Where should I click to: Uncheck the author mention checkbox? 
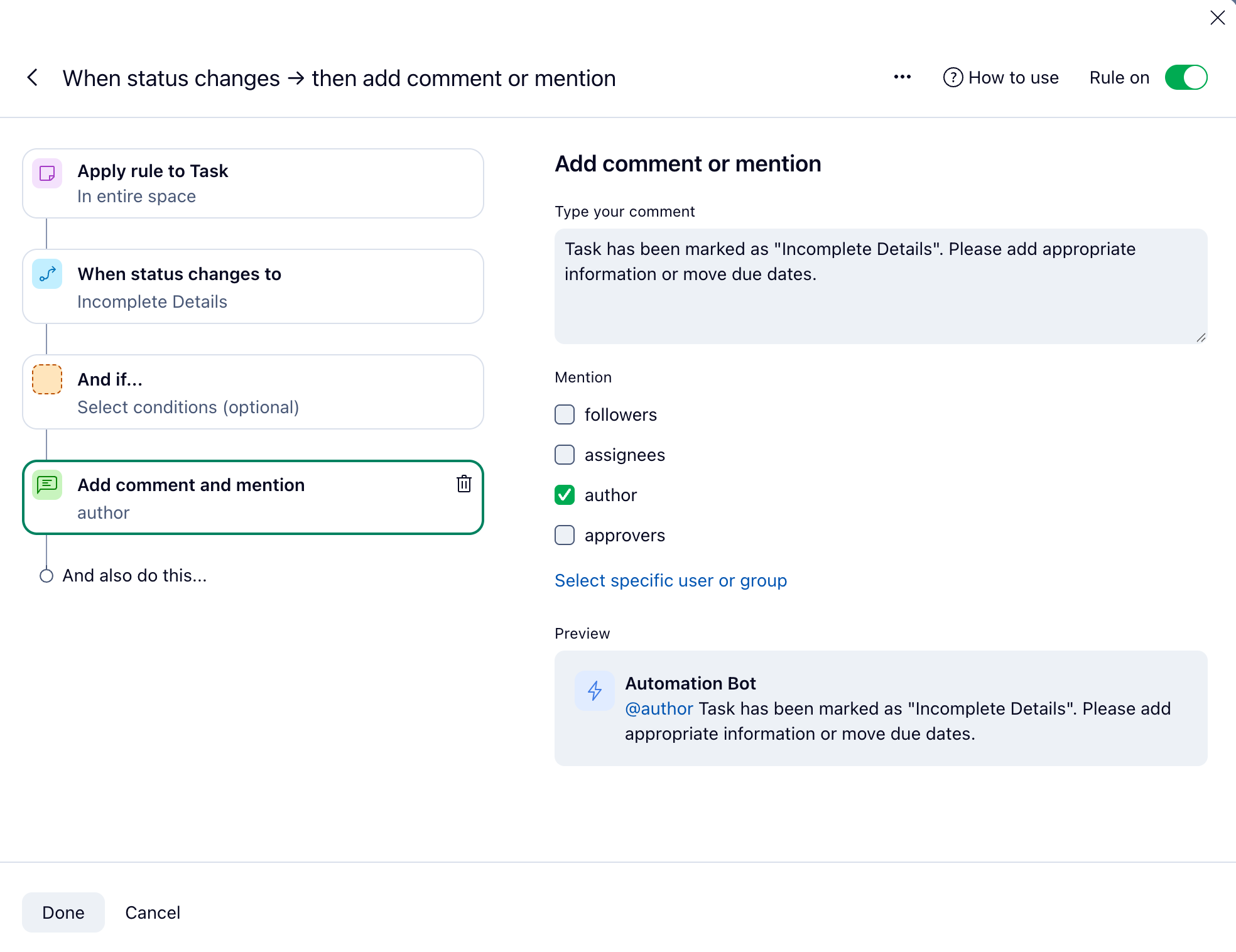(x=565, y=495)
